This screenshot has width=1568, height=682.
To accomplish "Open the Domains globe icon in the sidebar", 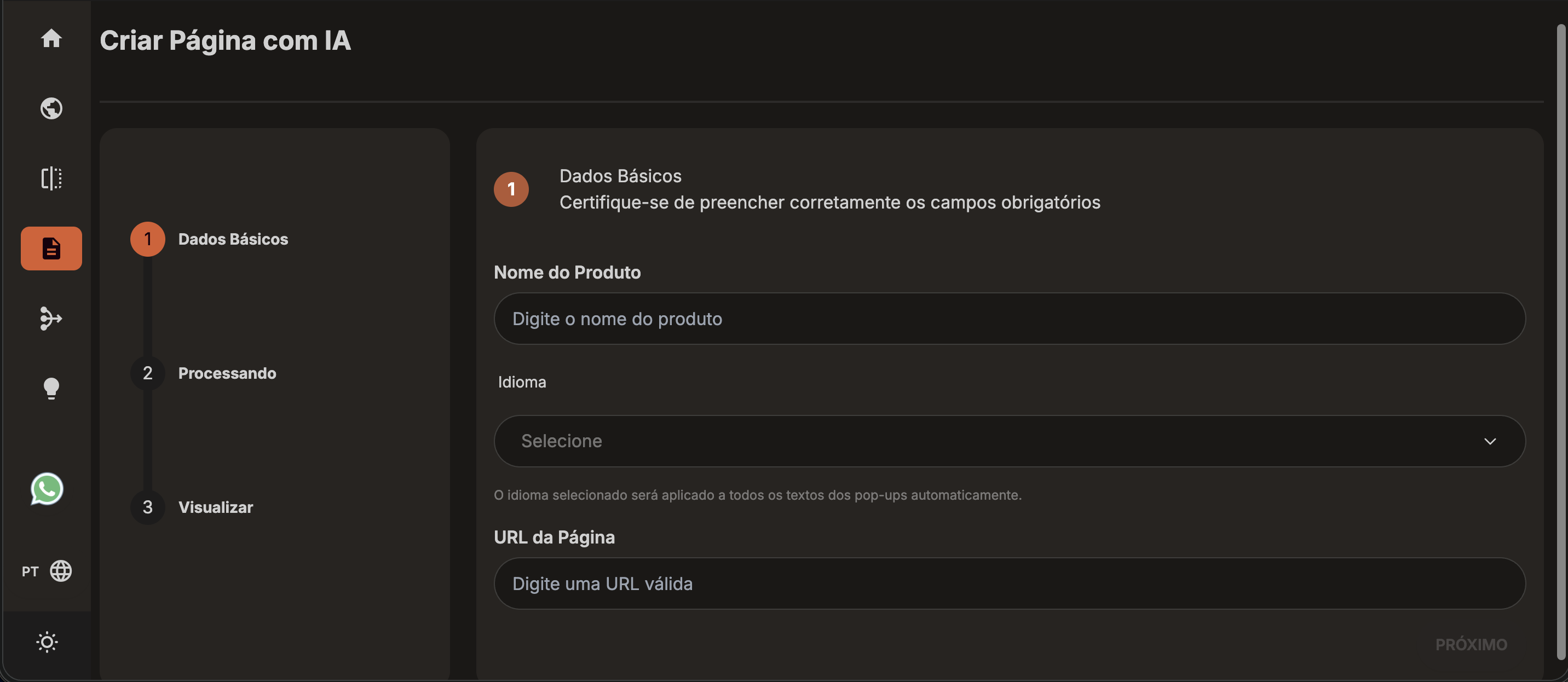I will (51, 108).
